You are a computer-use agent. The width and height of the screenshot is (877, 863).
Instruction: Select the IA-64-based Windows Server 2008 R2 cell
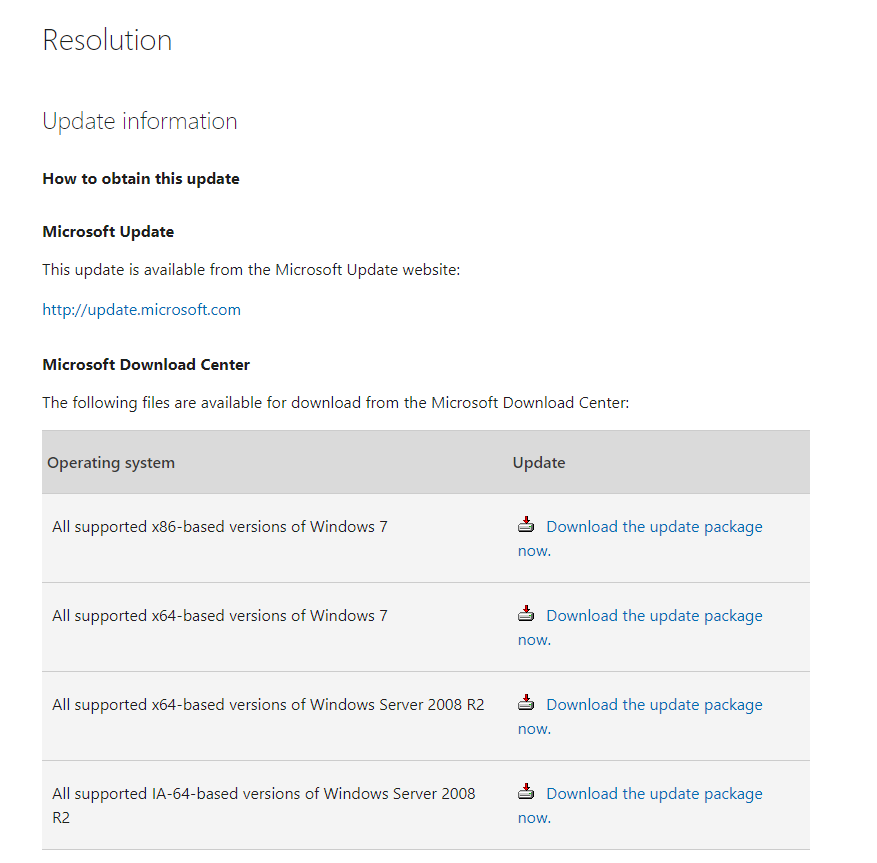tap(264, 804)
